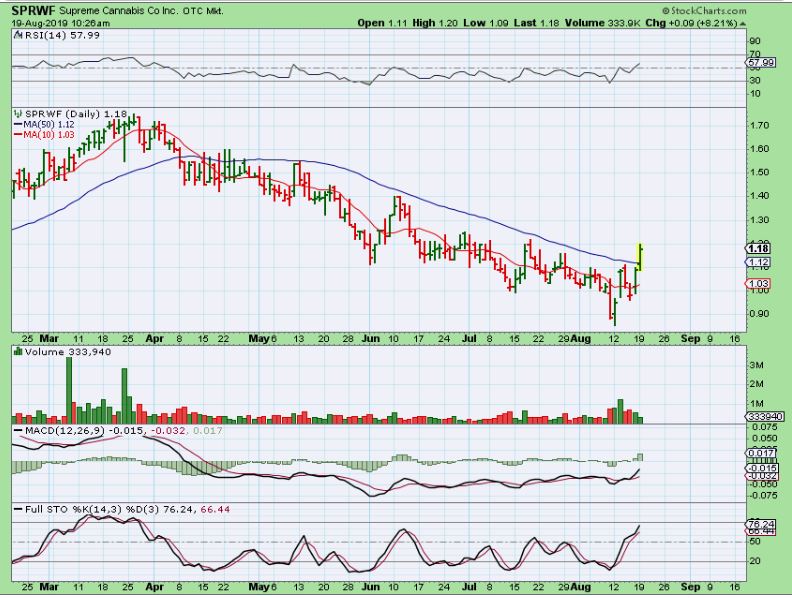Click the StockCharts.com copyright link
Image resolution: width=792 pixels, height=598 pixels.
(704, 11)
